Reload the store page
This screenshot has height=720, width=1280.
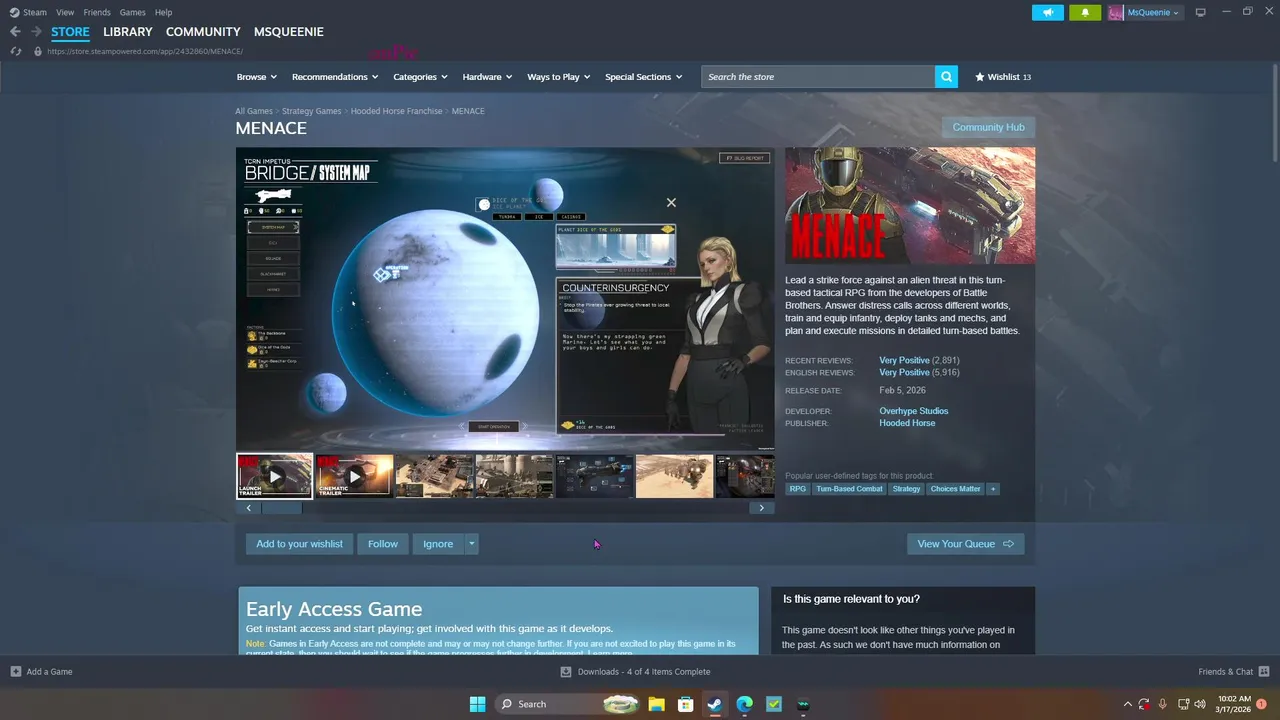[x=15, y=51]
